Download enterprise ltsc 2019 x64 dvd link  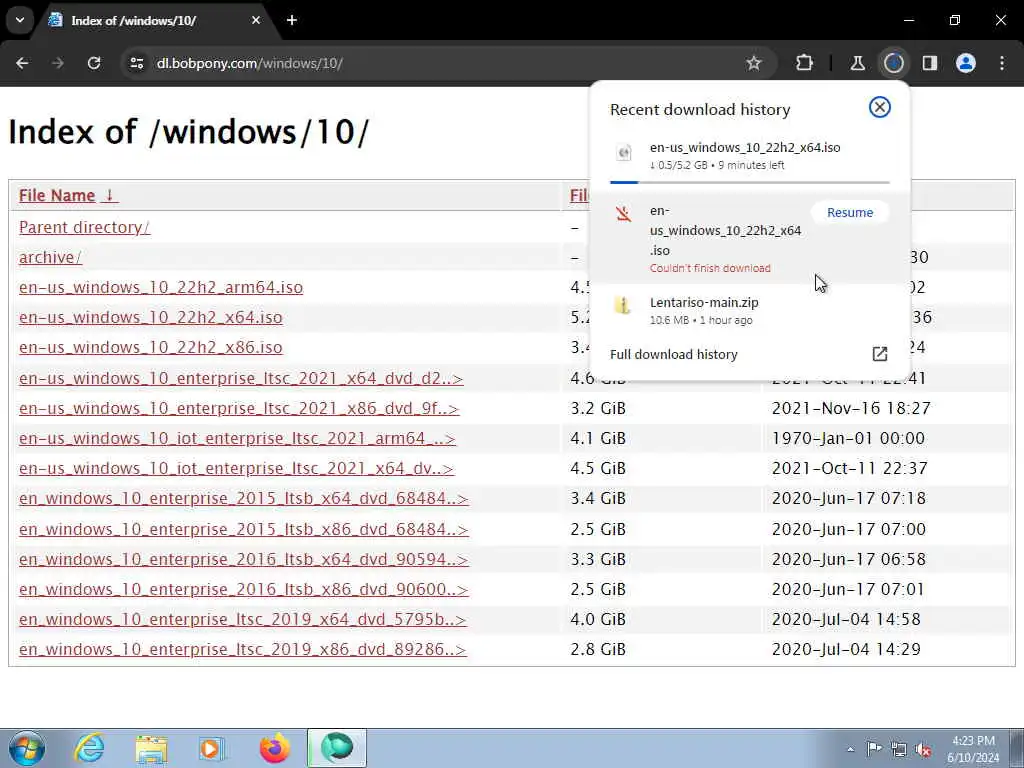[x=242, y=619]
